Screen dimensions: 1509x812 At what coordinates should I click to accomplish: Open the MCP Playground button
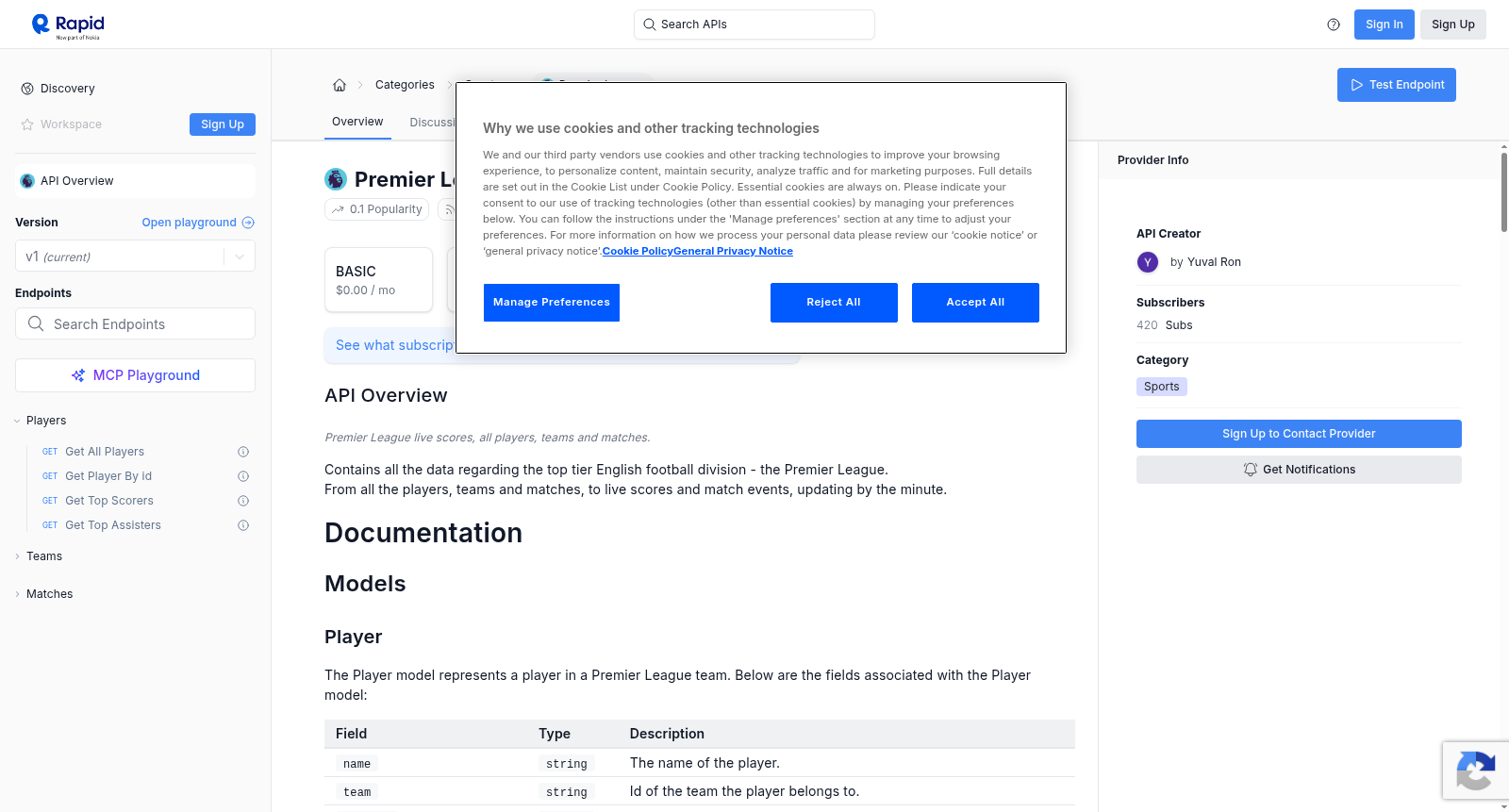pyautogui.click(x=135, y=375)
